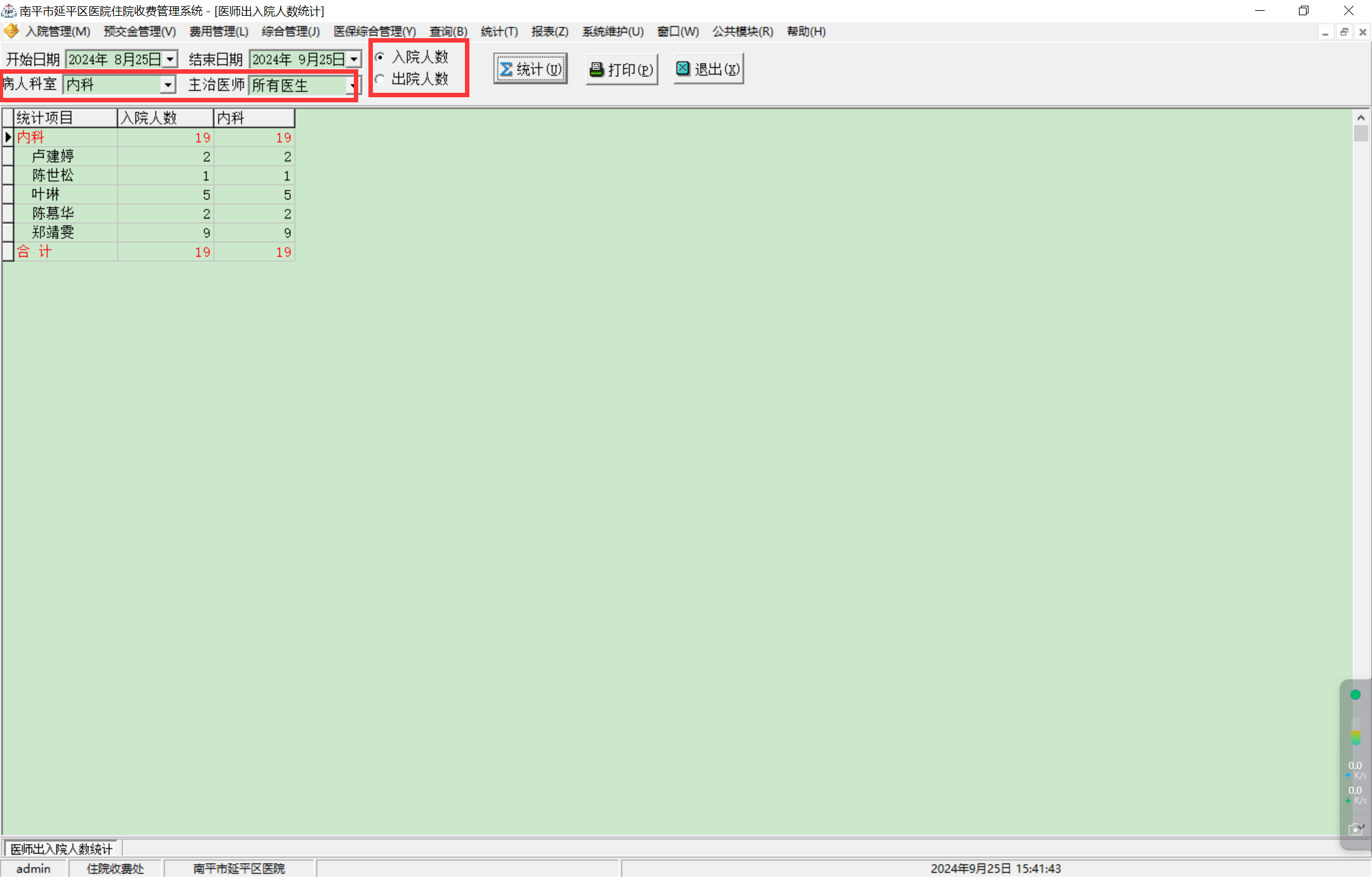Click the inner window minimize icon
1372x877 pixels.
click(1325, 32)
